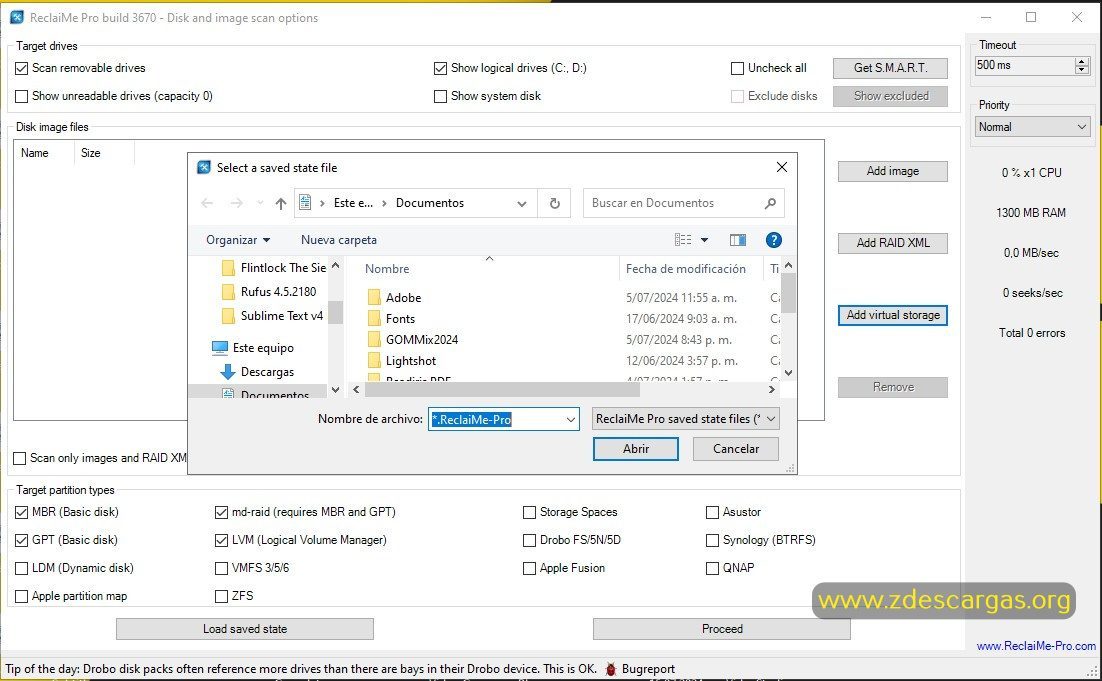The height and width of the screenshot is (681, 1102).
Task: Click the navigation tree scrollbar thumb
Action: click(x=336, y=312)
